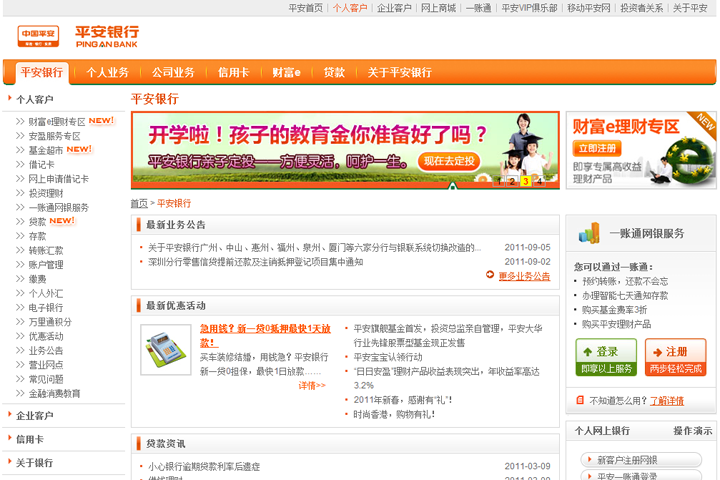Collapse the 个人客户 sidebar section

35,100
